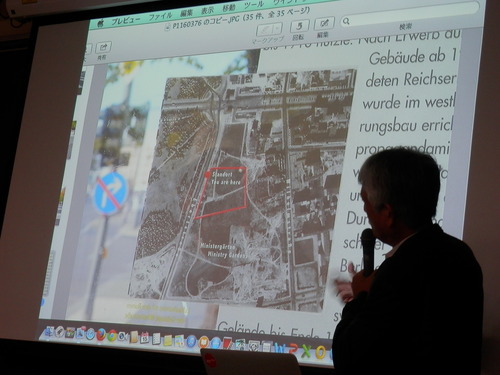Viewport: 500px width, 375px height.
Task: Launch Microsoft PowerPoint from the dock
Action: (x=293, y=349)
